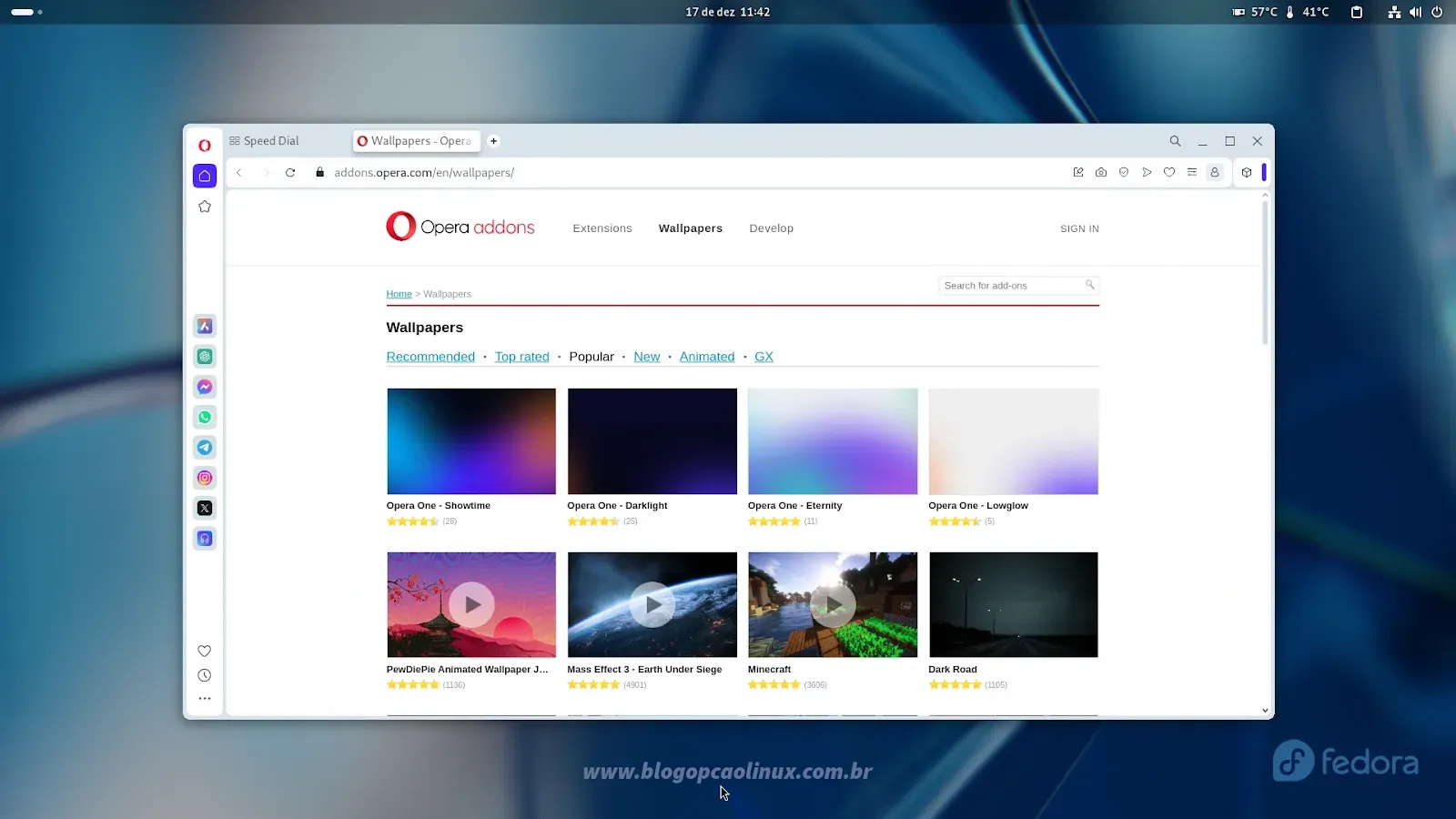Screen dimensions: 1456x819
Task: Play Mass Effect 3 Earth Under Siege preview
Action: (652, 604)
